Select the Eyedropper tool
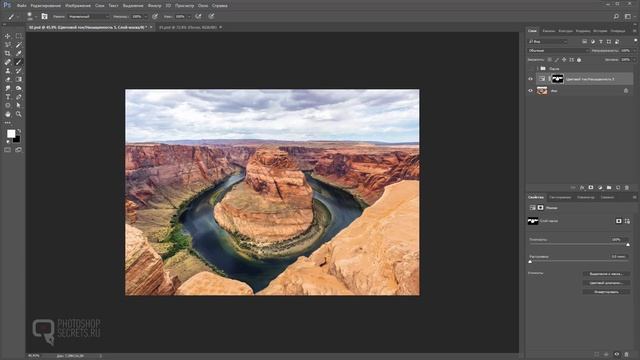 (18, 53)
